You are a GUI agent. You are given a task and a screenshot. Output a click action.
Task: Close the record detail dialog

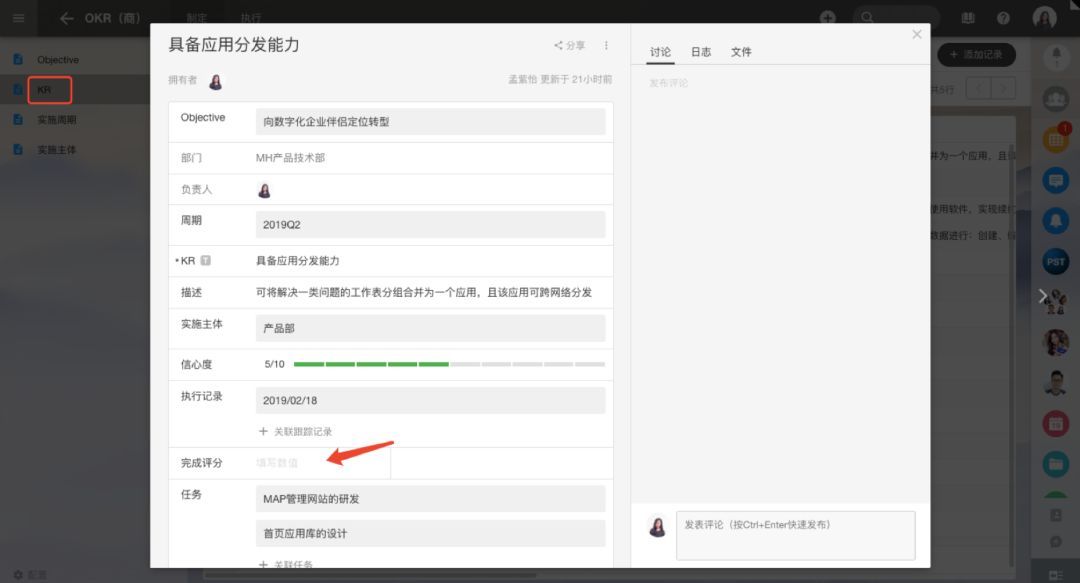917,34
